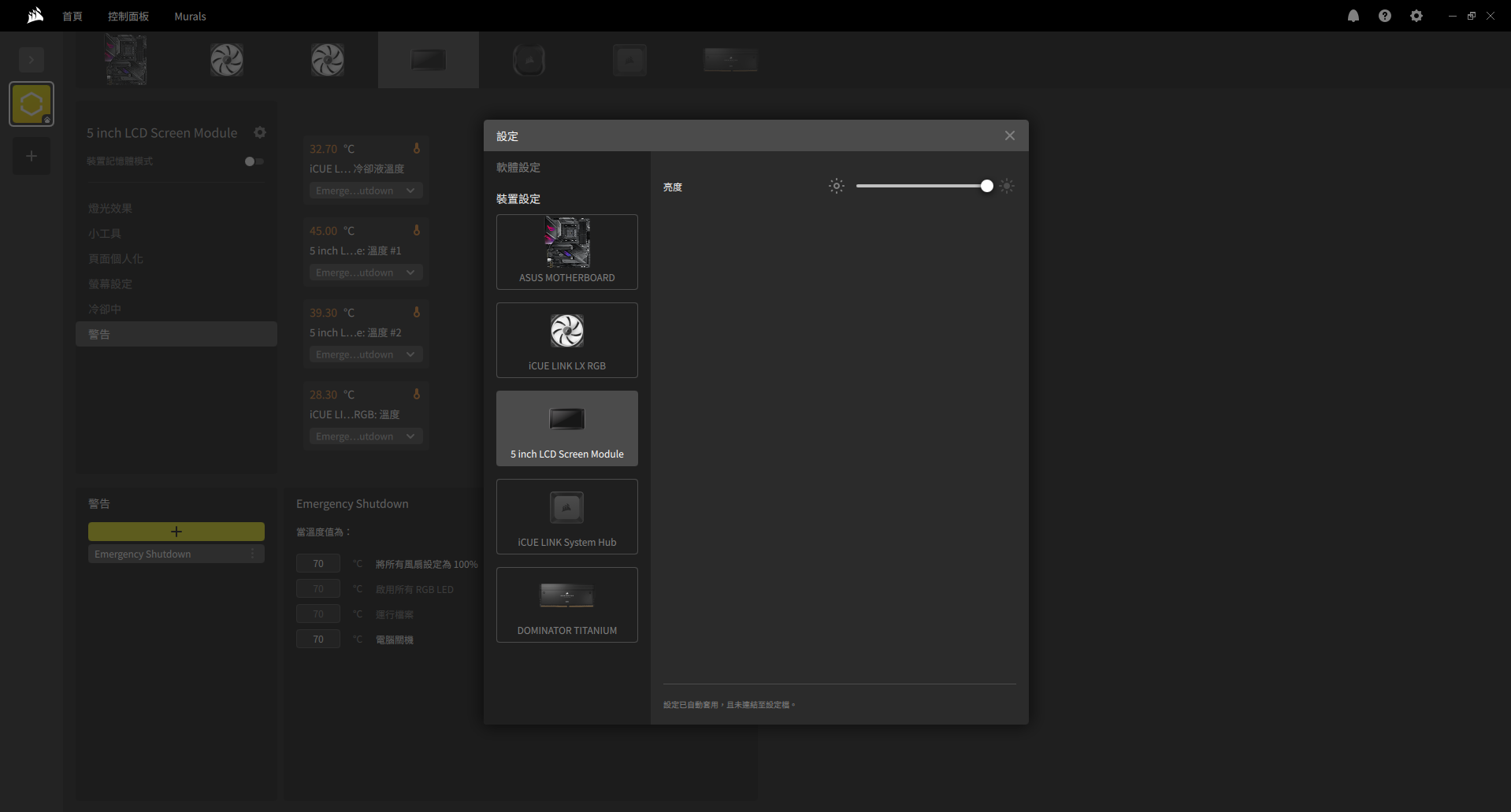This screenshot has width=1511, height=812.
Task: Choose DOMINATOR TITANIUM device card
Action: [x=567, y=605]
